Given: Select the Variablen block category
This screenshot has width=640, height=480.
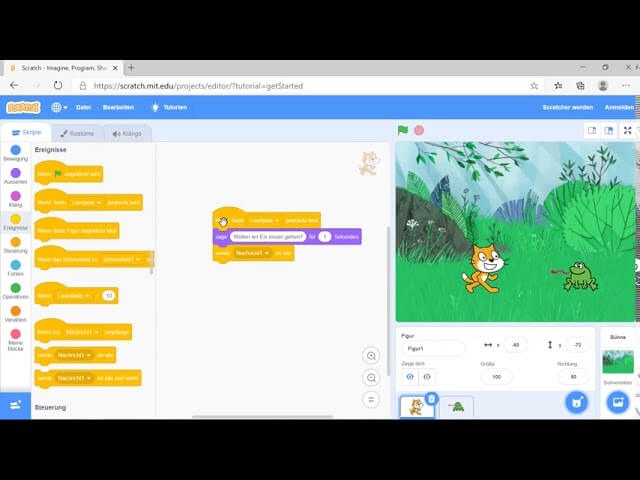Looking at the screenshot, I should tap(16, 314).
